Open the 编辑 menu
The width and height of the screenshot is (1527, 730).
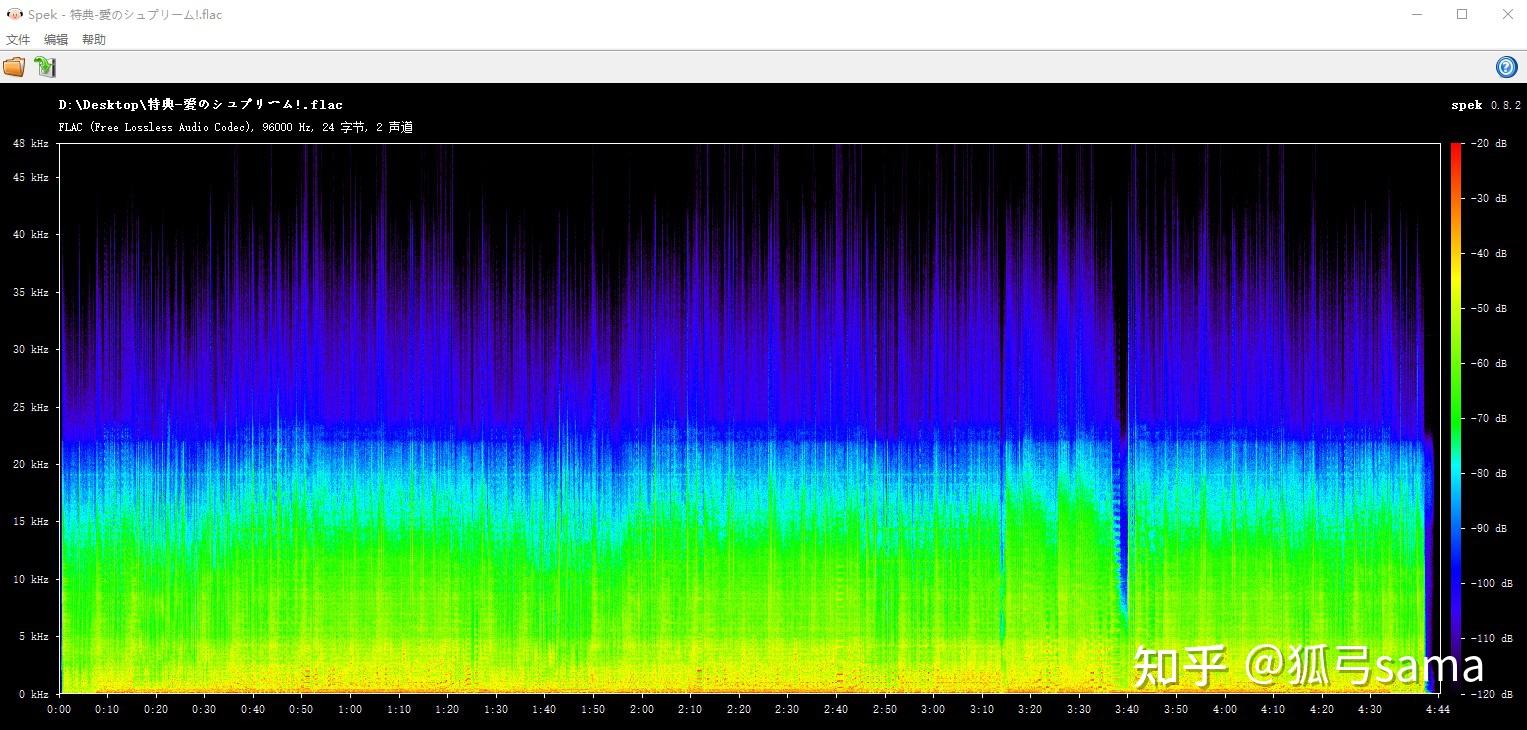coord(56,40)
